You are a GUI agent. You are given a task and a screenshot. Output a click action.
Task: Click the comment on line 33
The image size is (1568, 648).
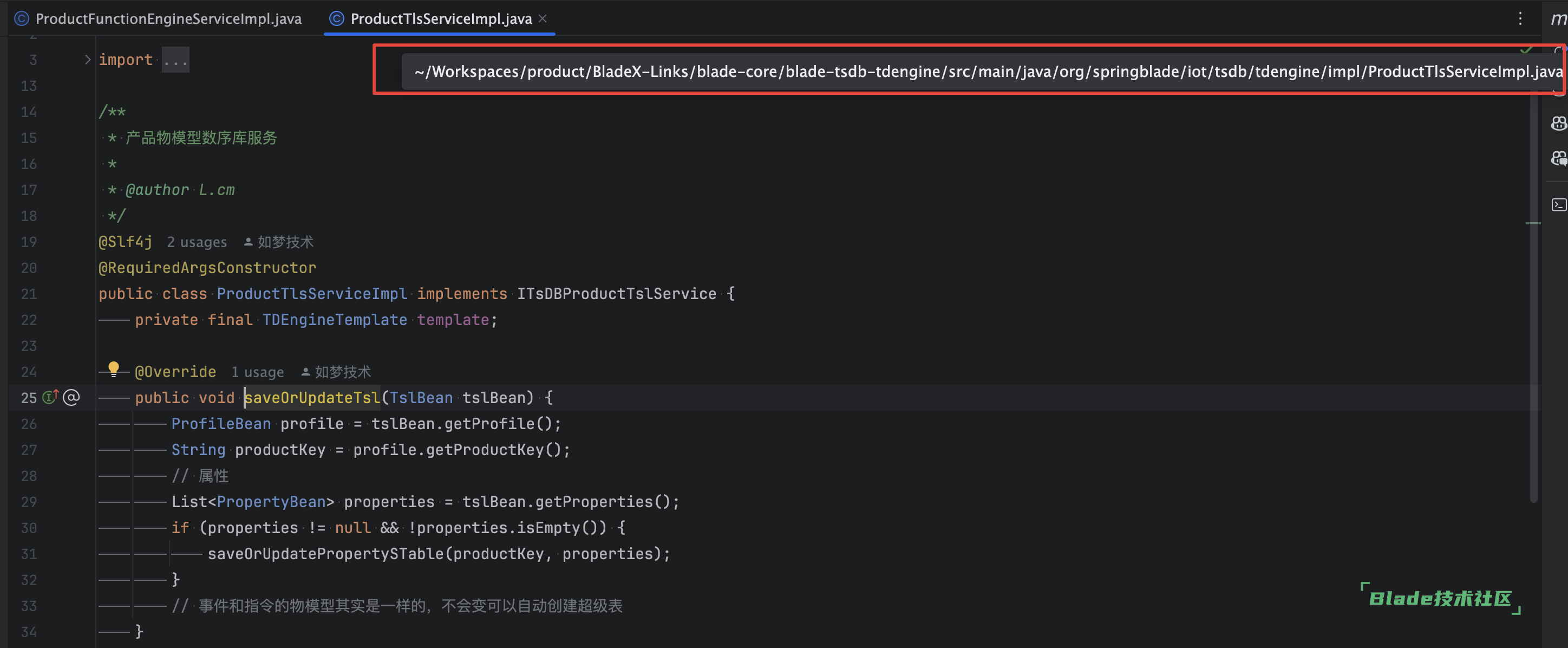(x=397, y=606)
